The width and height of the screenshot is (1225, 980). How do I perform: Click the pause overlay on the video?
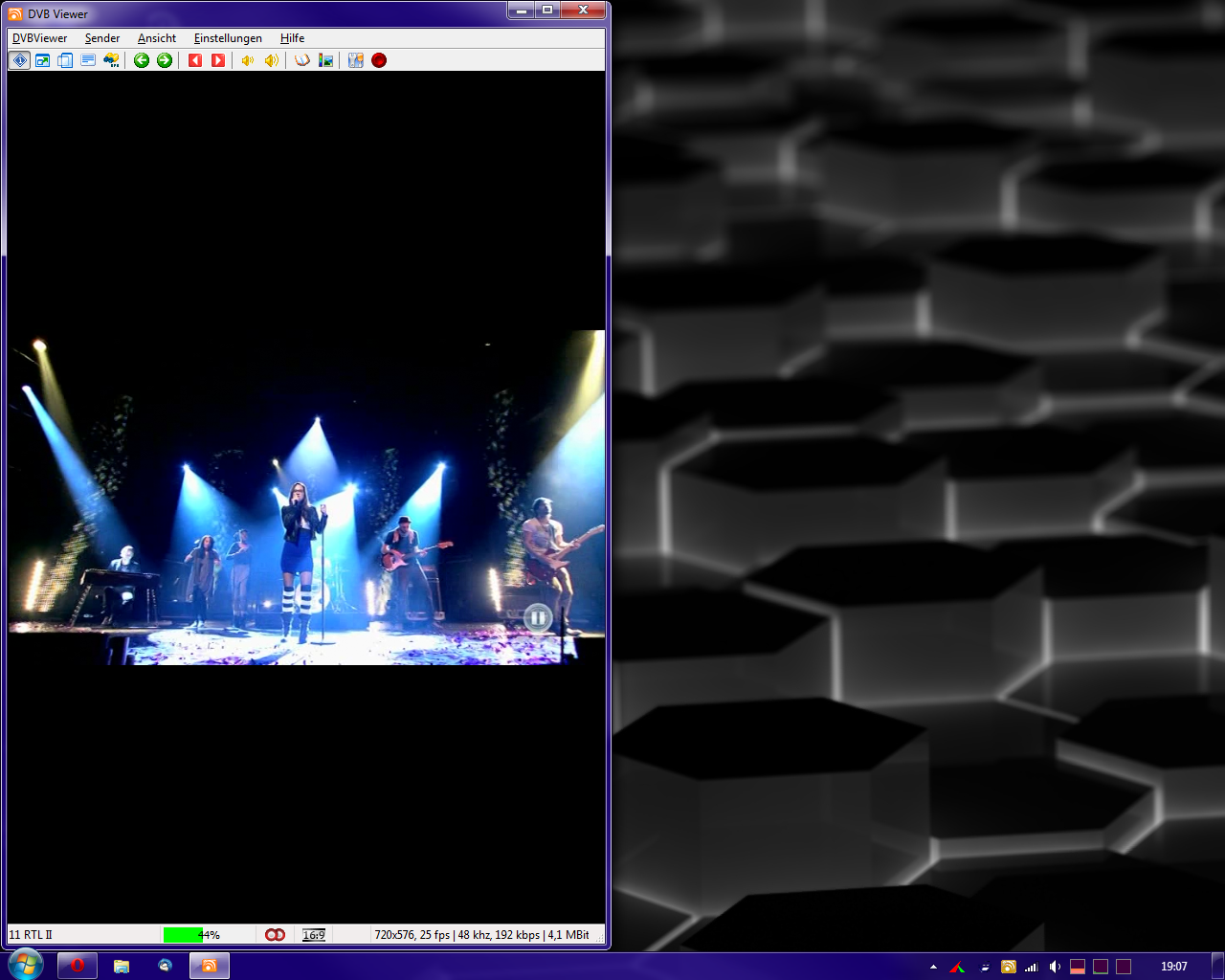(x=538, y=618)
